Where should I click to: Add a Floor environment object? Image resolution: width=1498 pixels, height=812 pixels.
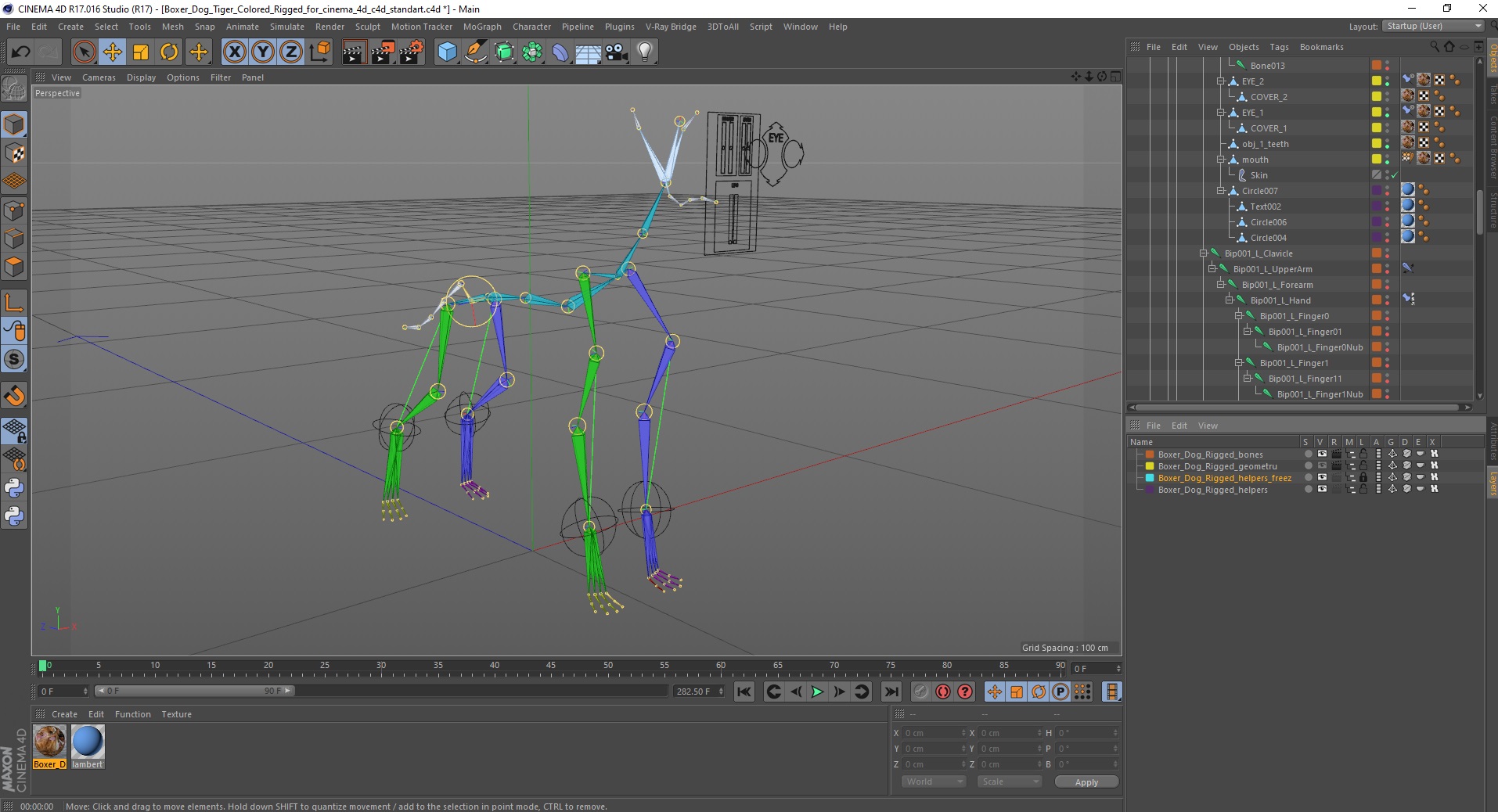pyautogui.click(x=589, y=52)
